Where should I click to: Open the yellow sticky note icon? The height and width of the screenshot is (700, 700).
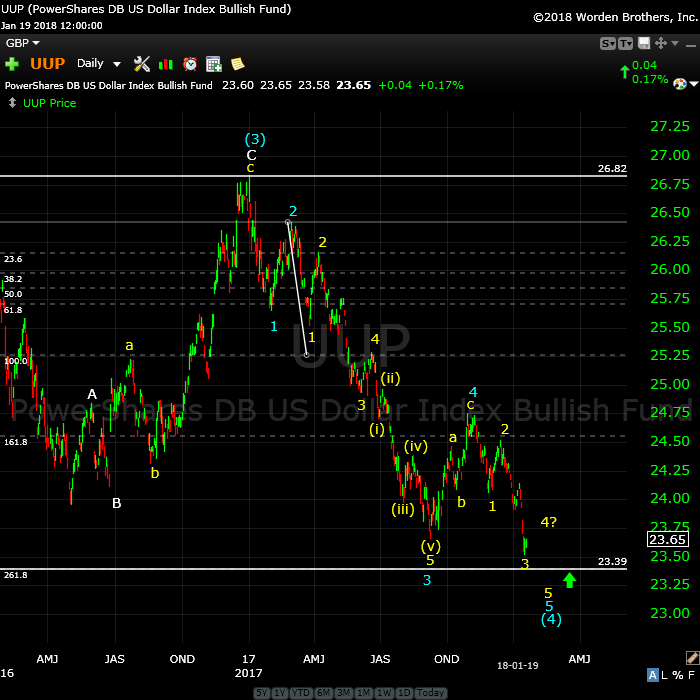pos(238,64)
